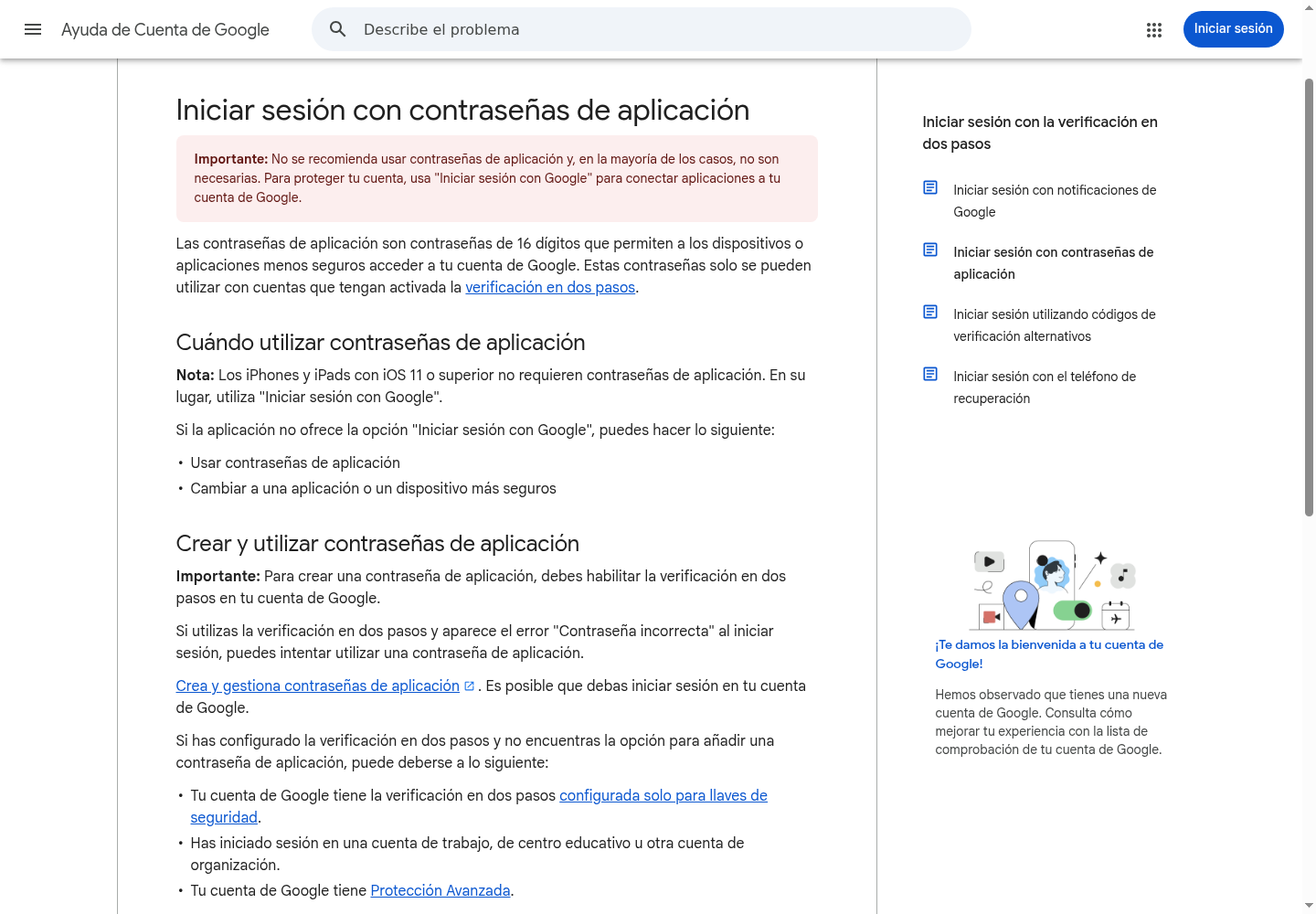Click the Hemos observado que tienes paragraph
The image size is (1316, 914).
point(1051,722)
